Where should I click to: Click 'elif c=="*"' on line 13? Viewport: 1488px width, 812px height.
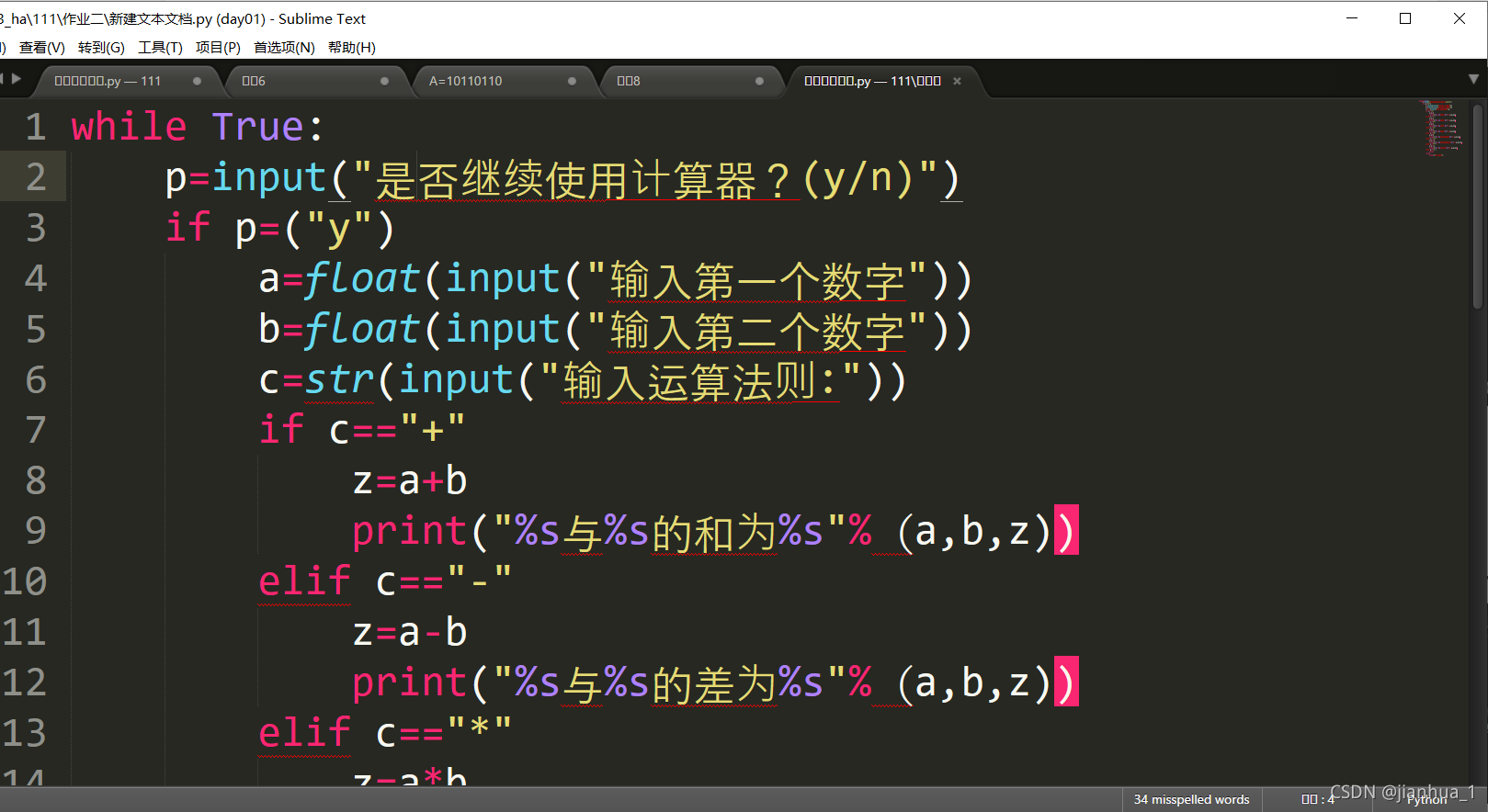[385, 733]
